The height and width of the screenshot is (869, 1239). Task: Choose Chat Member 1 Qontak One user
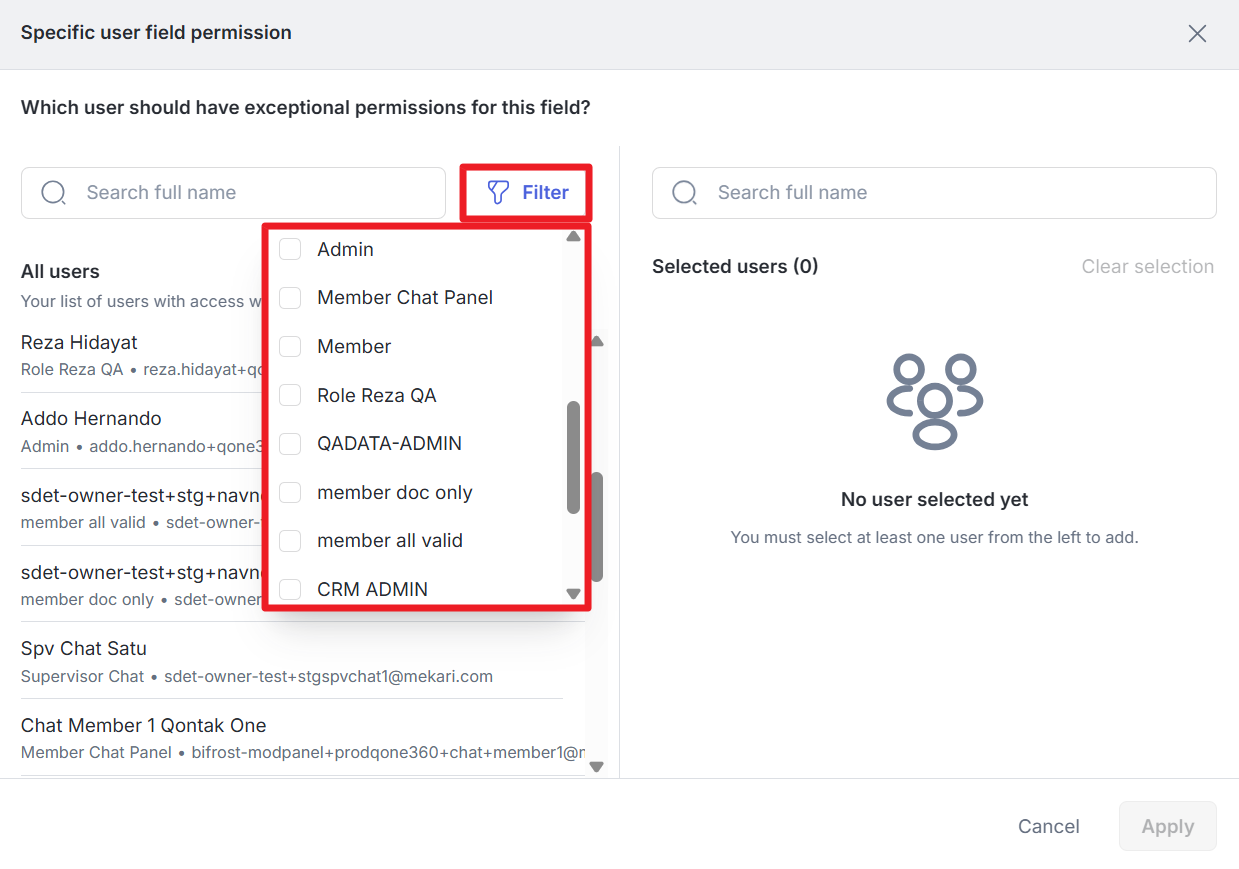pyautogui.click(x=143, y=726)
